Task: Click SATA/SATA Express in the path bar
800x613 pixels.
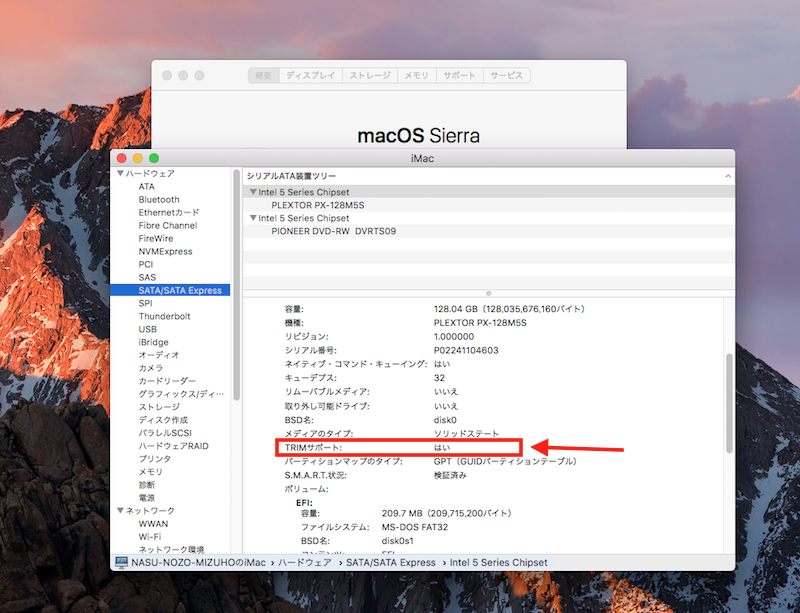Action: pos(391,562)
